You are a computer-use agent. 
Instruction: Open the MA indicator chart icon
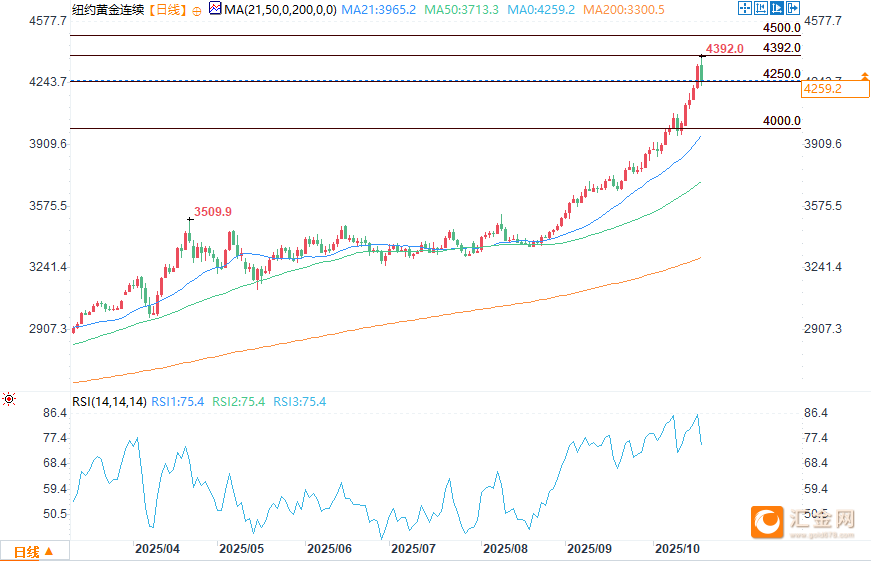pyautogui.click(x=215, y=8)
